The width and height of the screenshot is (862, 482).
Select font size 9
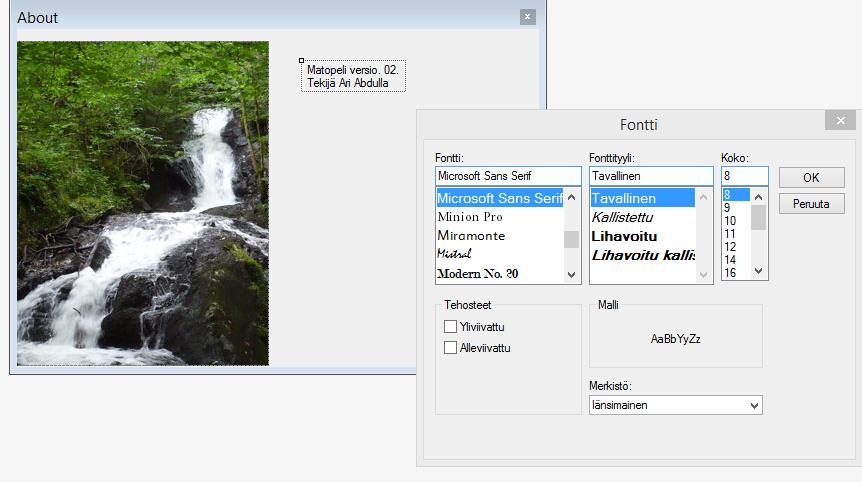pos(736,208)
